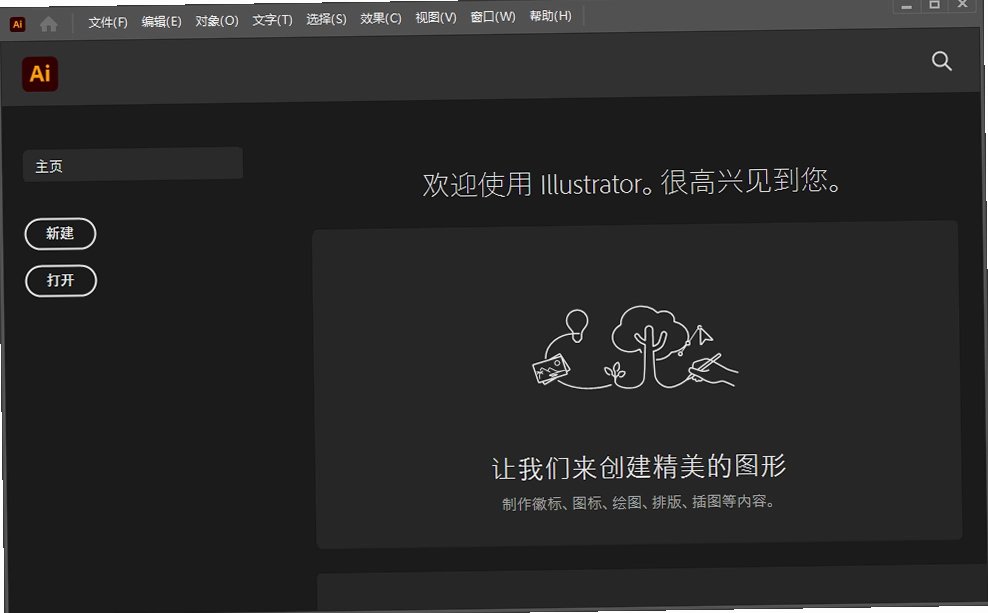Open the 文字(T) menu
The height and width of the screenshot is (613, 988).
coord(272,20)
